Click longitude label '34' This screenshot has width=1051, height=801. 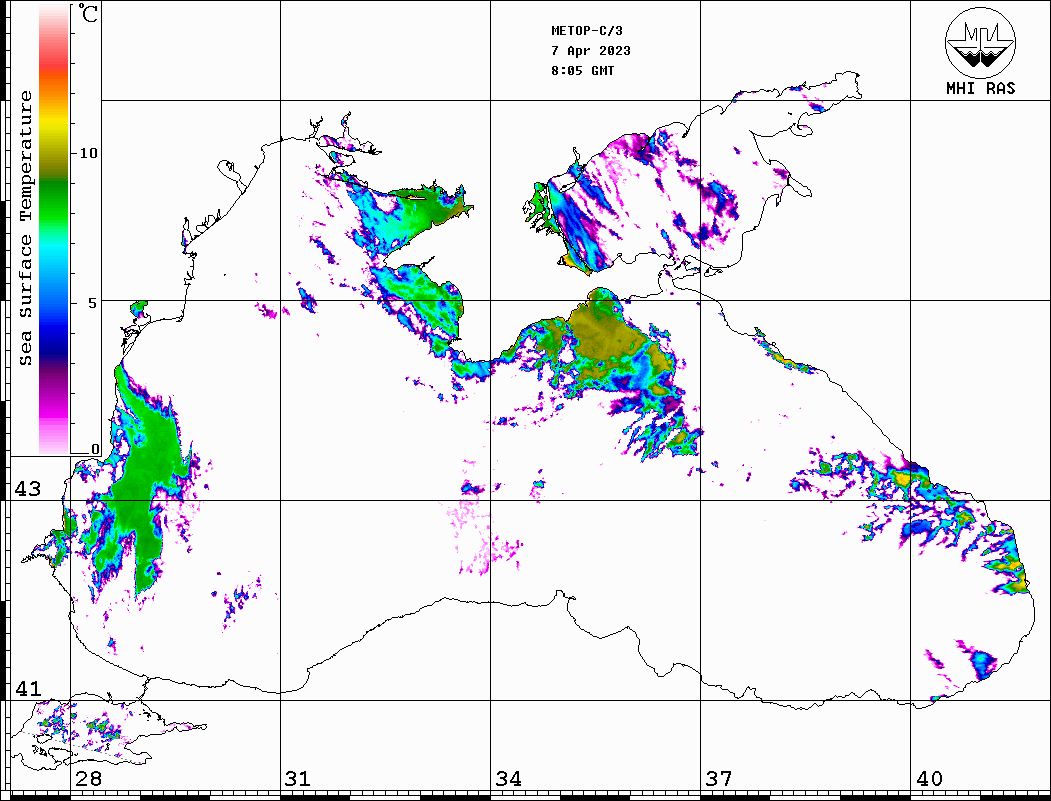click(508, 778)
